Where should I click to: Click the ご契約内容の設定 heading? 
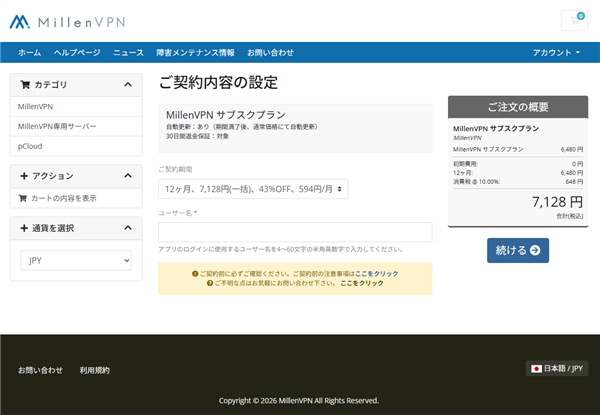(218, 83)
